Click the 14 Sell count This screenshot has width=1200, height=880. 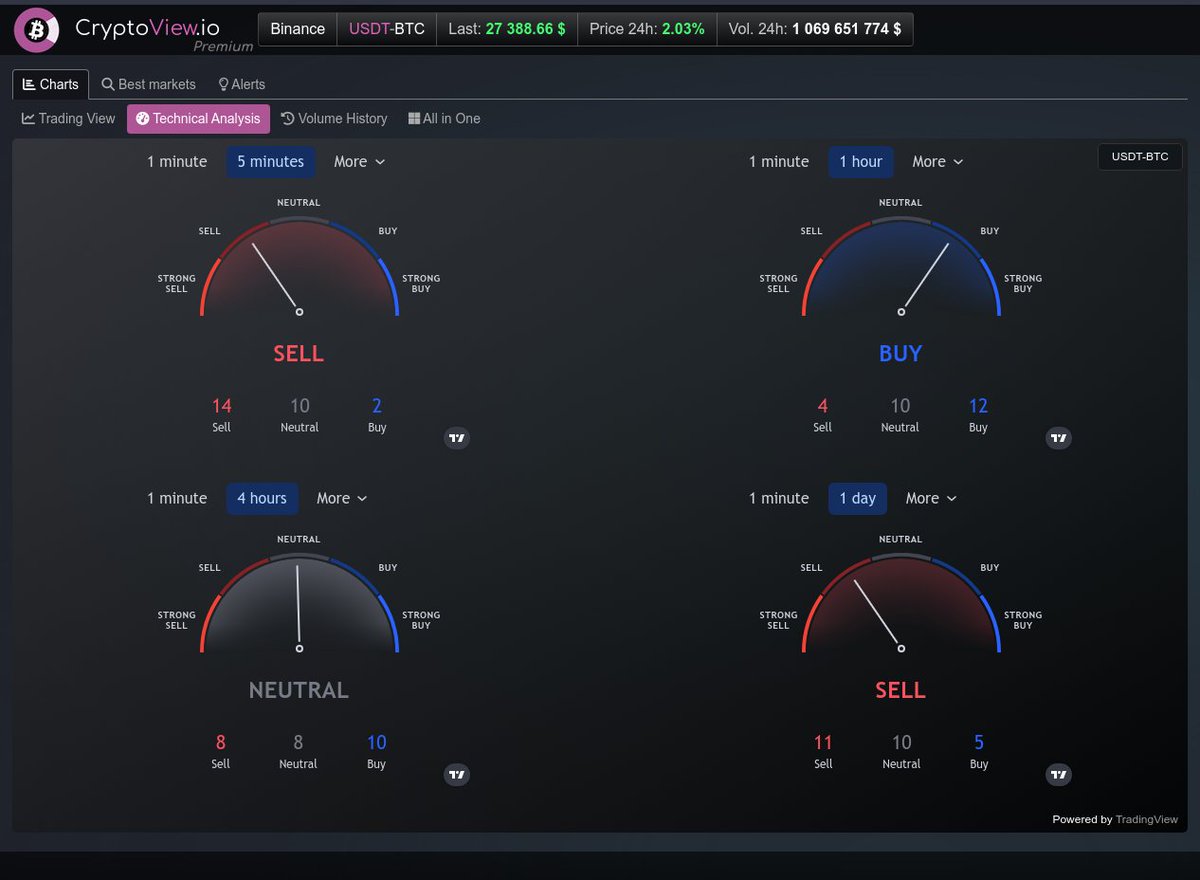click(x=222, y=406)
